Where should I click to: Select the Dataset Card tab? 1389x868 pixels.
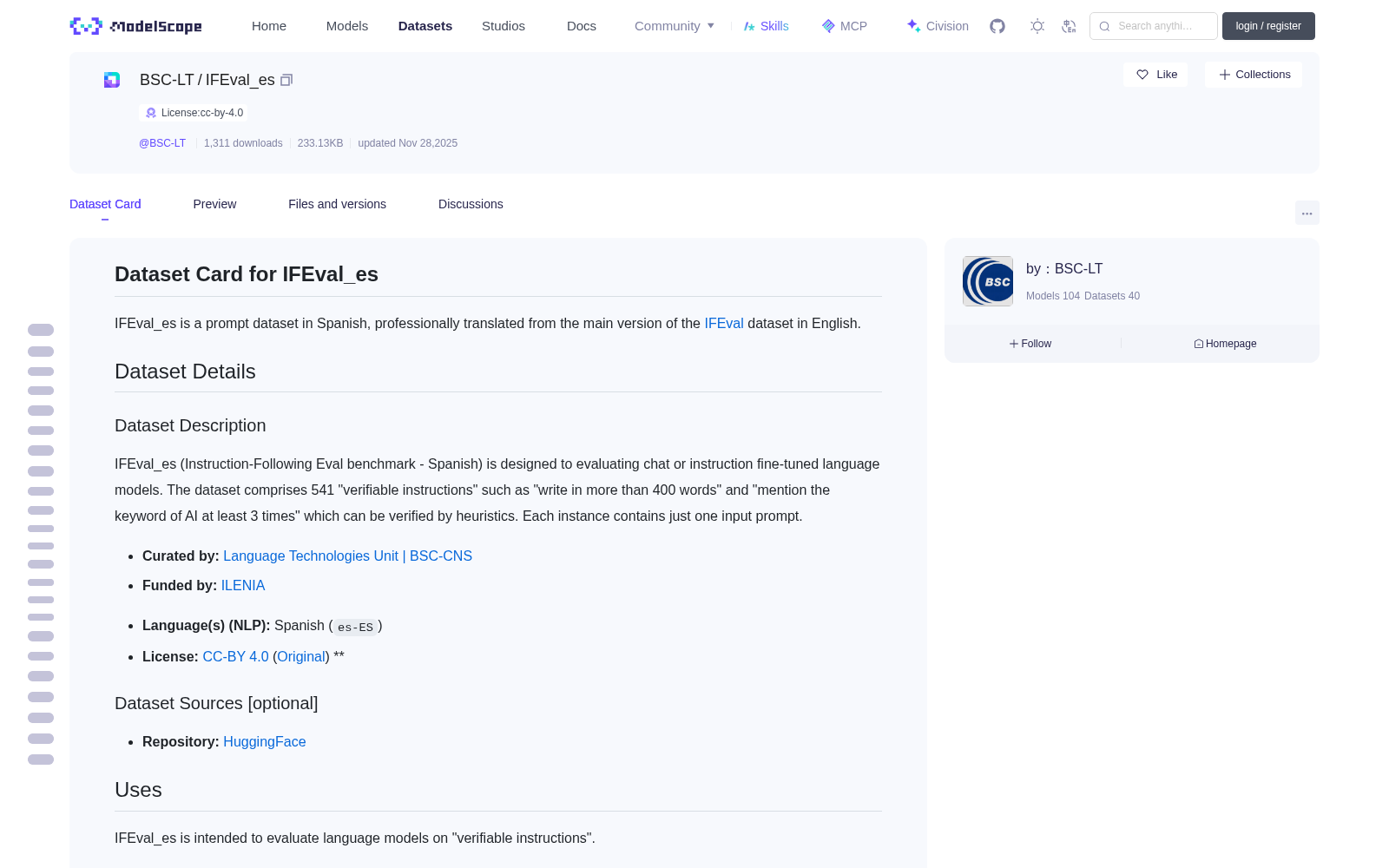pyautogui.click(x=105, y=204)
